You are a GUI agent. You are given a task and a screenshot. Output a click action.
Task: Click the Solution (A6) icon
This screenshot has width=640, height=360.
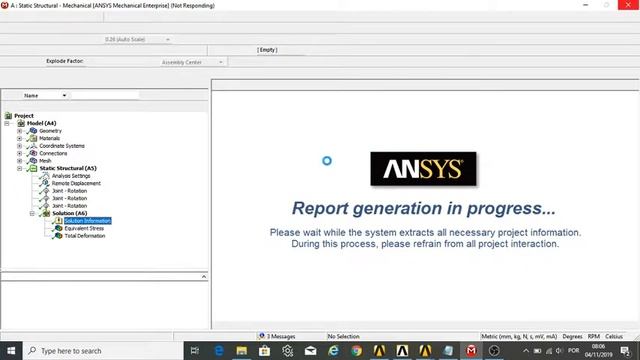point(46,213)
